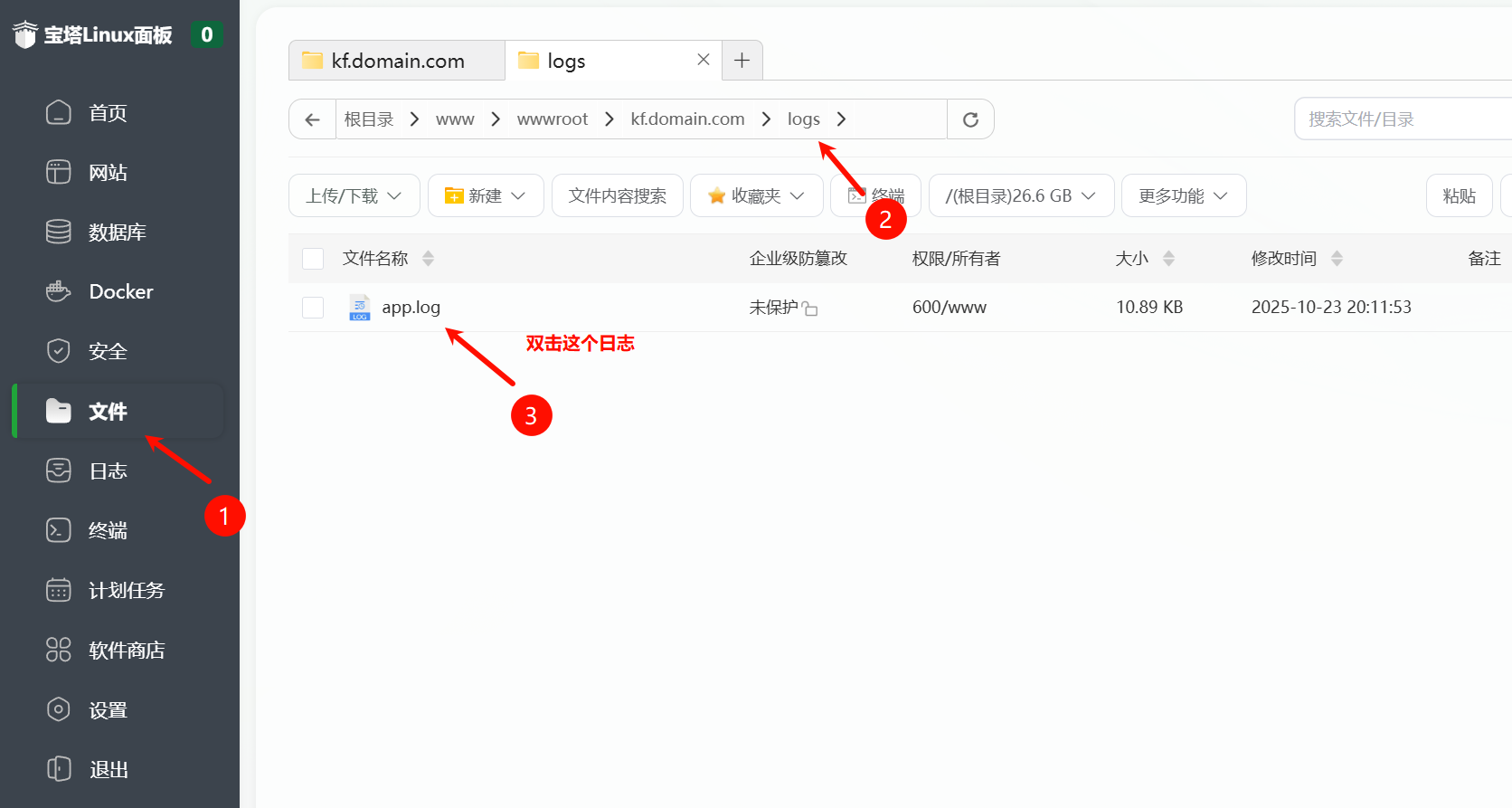This screenshot has height=808, width=1512.
Task: Close the logs tab
Action: point(703,60)
